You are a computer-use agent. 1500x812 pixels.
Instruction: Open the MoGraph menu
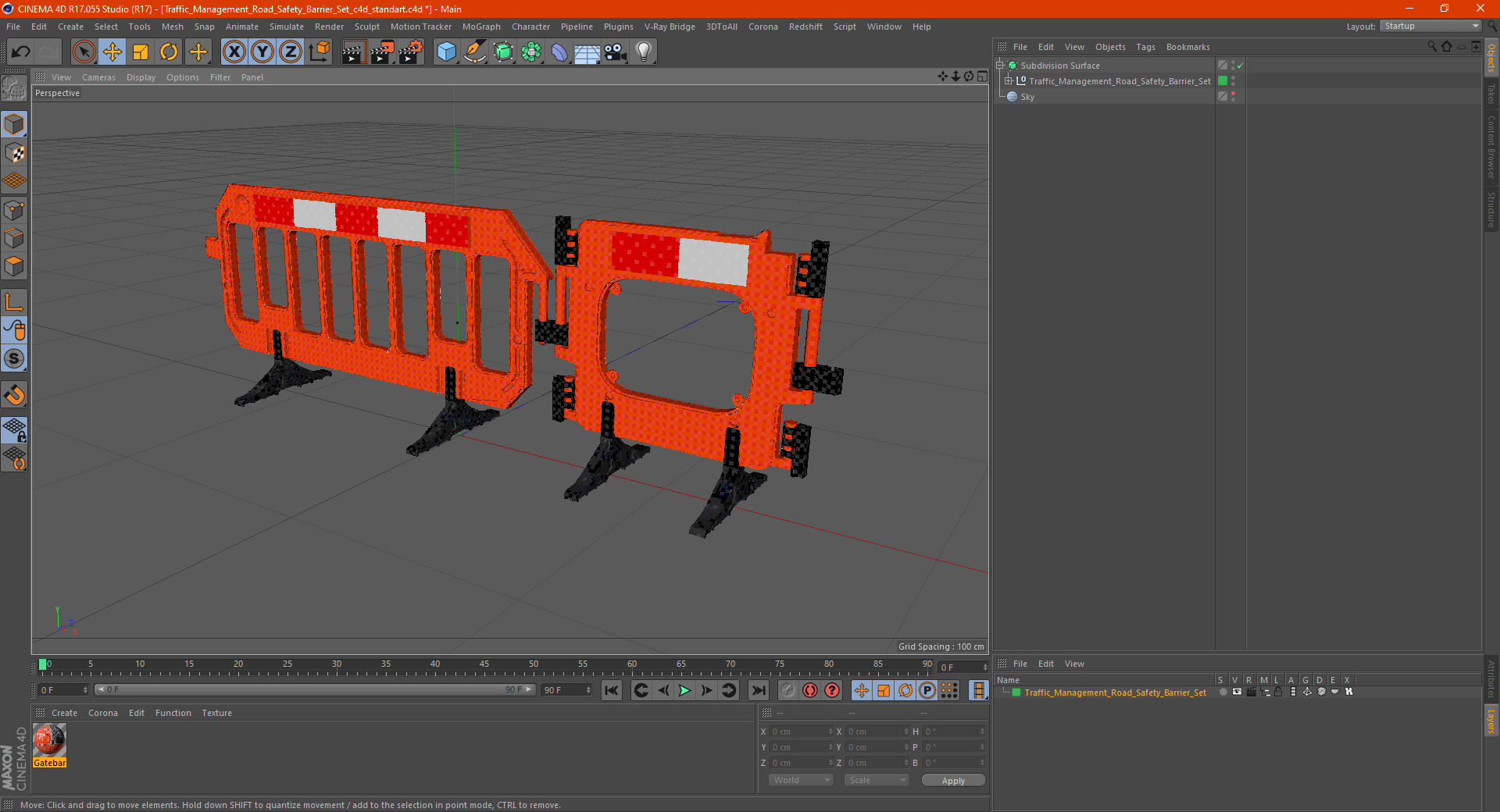pos(480,27)
